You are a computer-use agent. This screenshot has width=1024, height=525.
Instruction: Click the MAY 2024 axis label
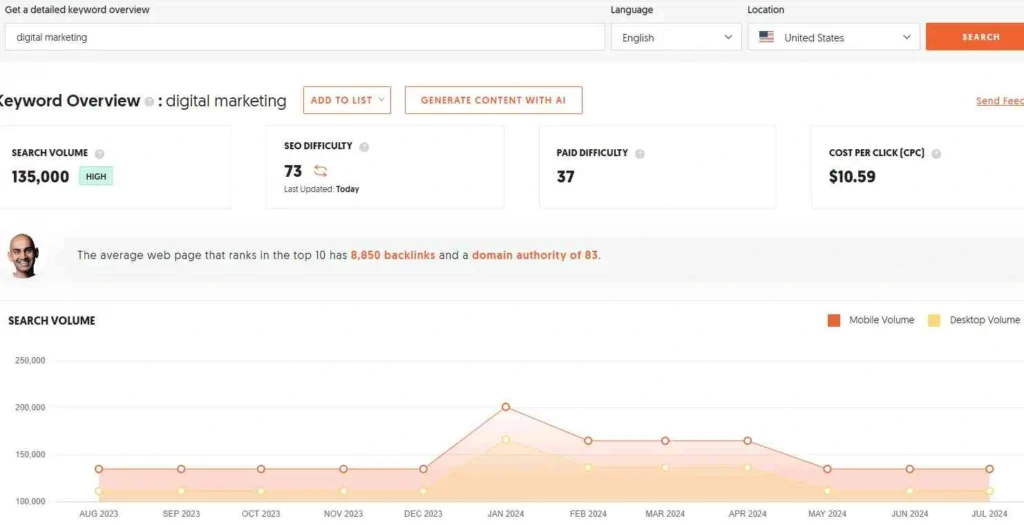(827, 514)
